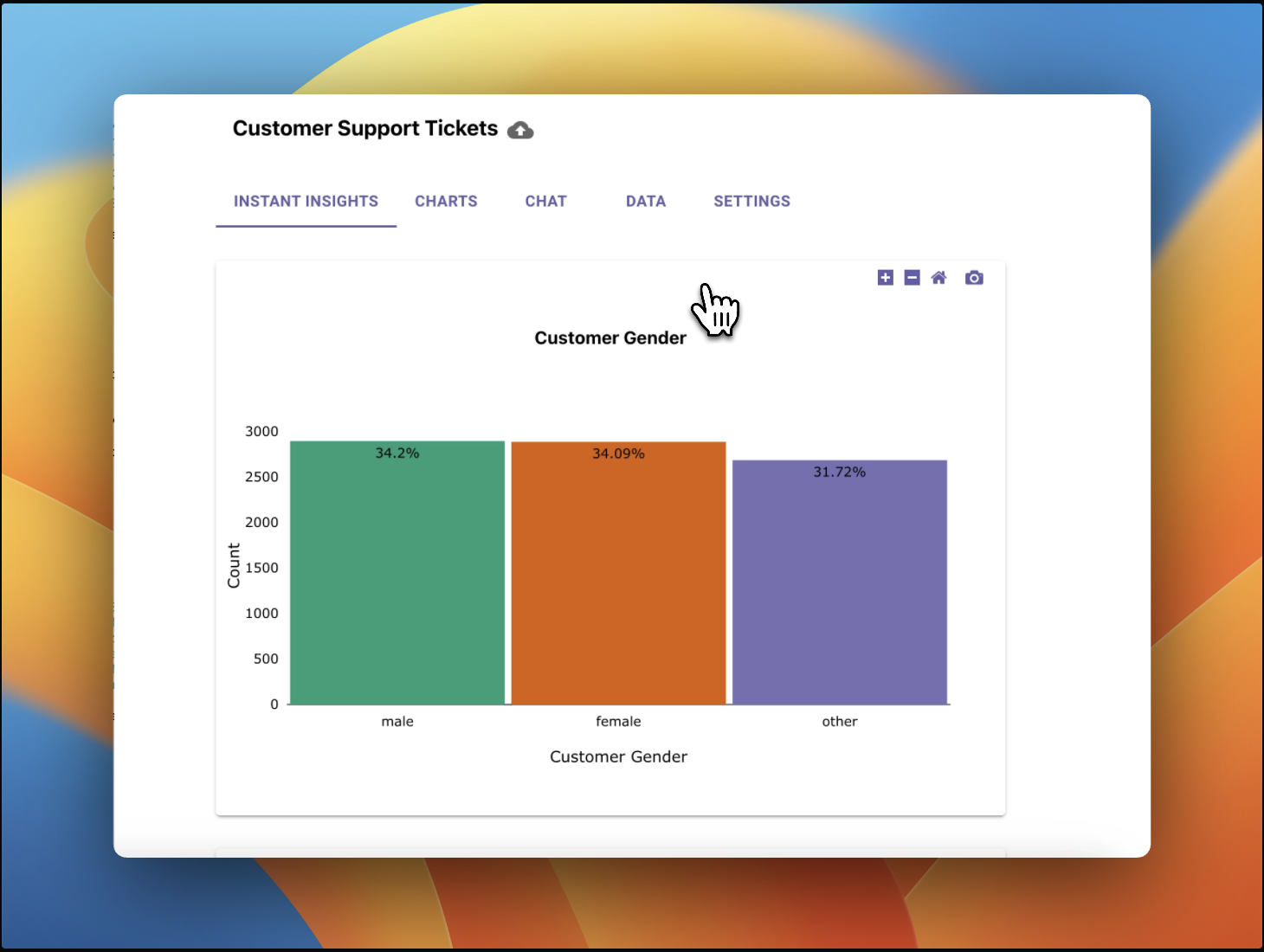This screenshot has width=1264, height=952.
Task: Click the Customer Support Tickets heading
Action: click(365, 129)
